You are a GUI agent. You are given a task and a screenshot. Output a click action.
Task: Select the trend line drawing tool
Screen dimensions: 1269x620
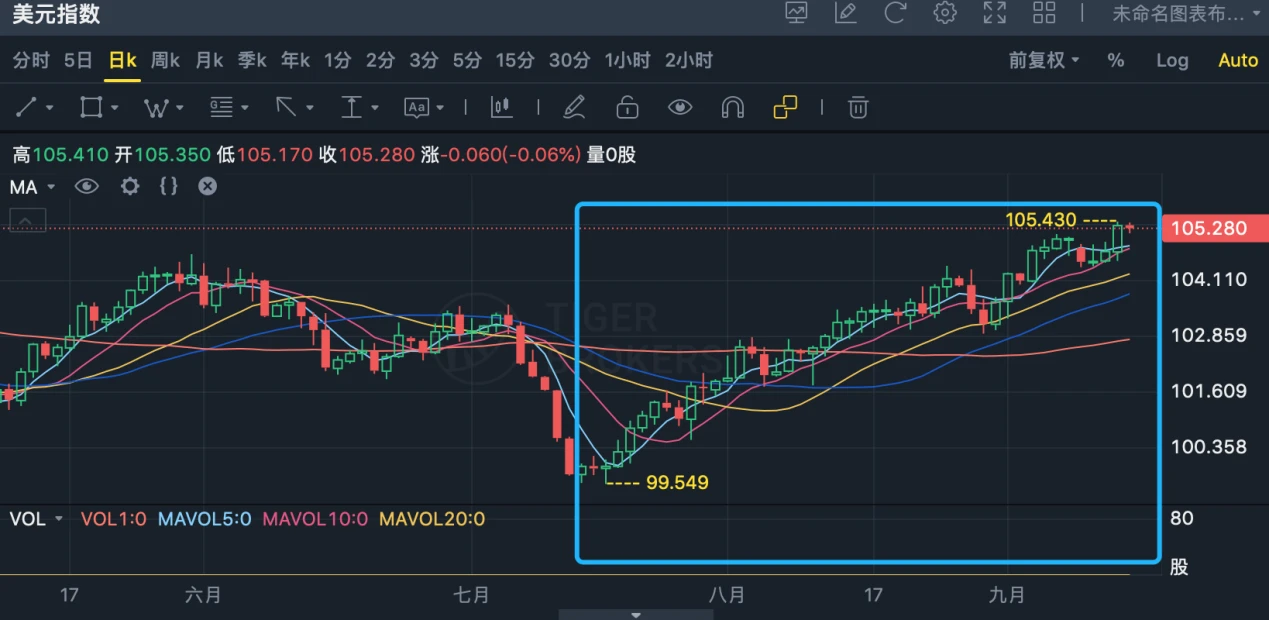tap(27, 107)
